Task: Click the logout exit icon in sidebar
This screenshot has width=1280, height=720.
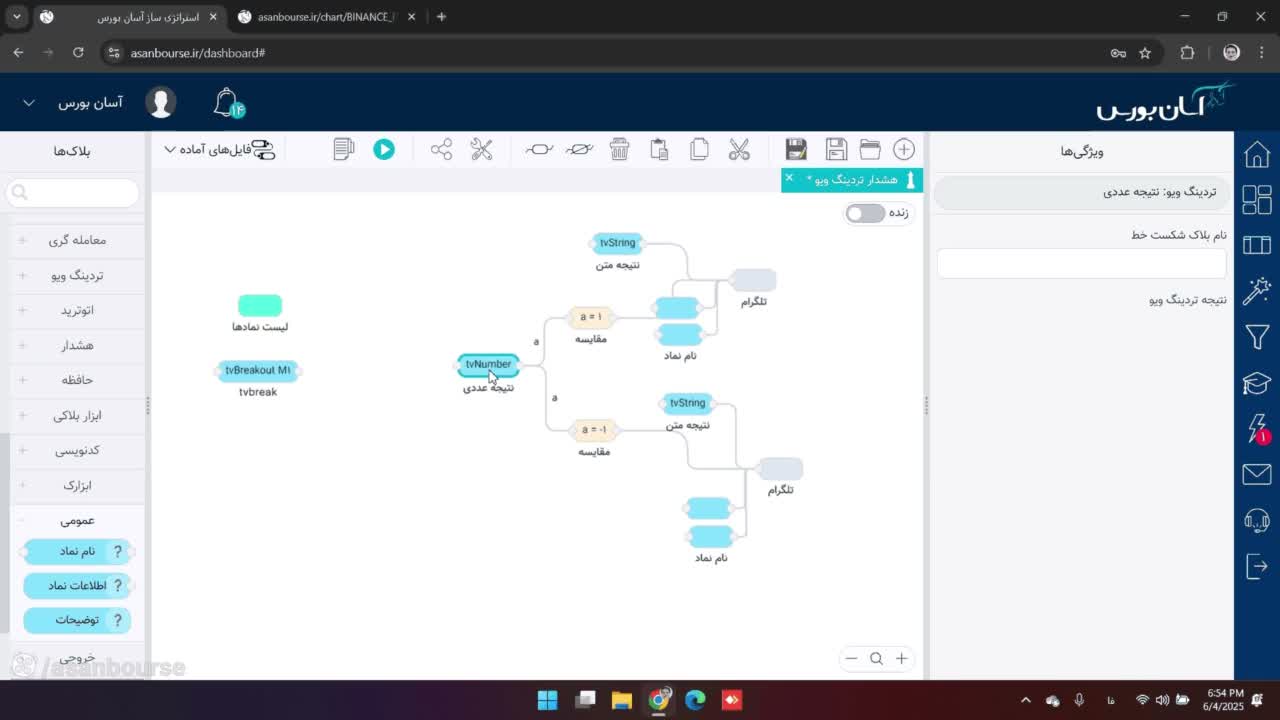Action: pos(1257,566)
